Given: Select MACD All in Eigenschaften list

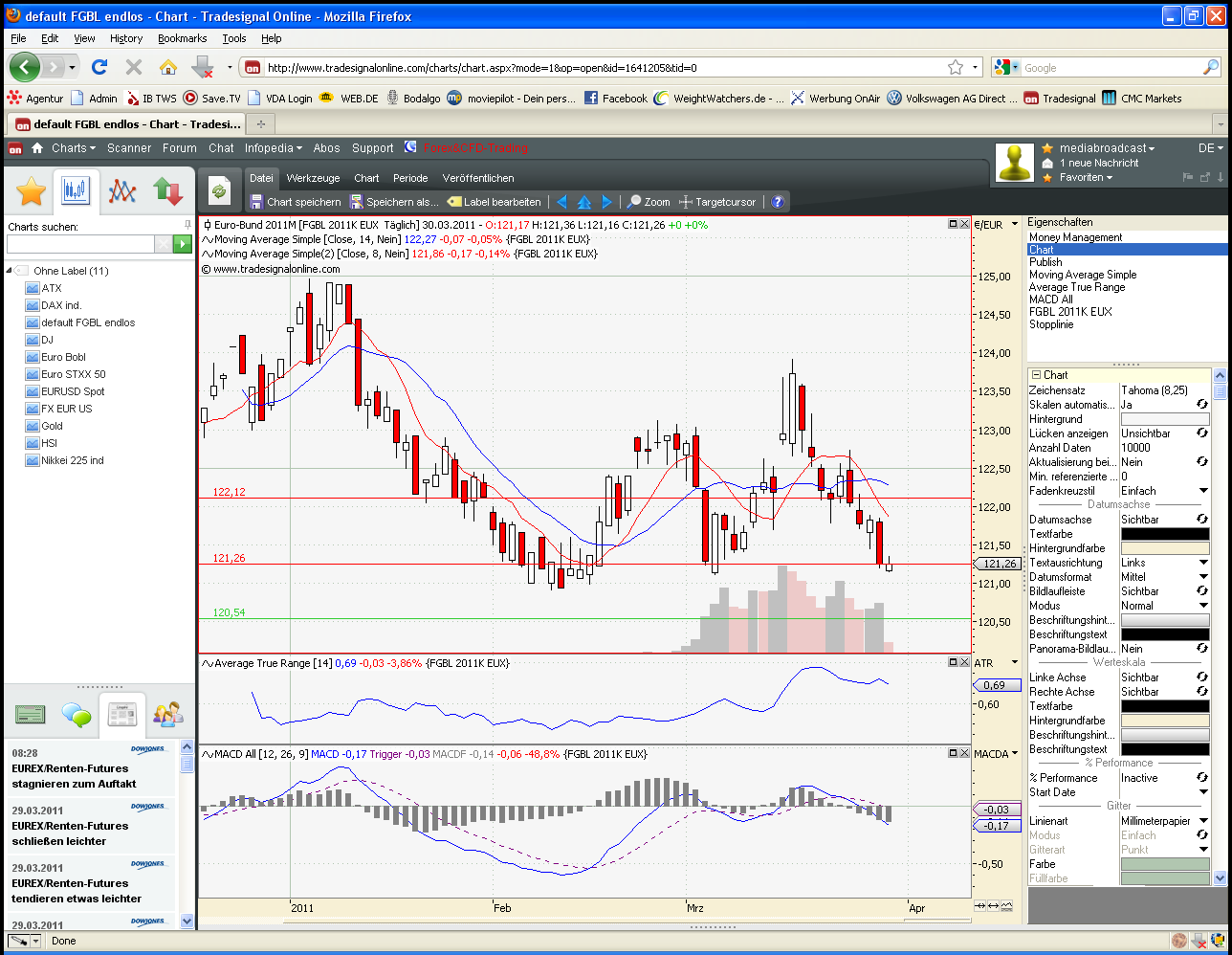Looking at the screenshot, I should [x=1050, y=300].
